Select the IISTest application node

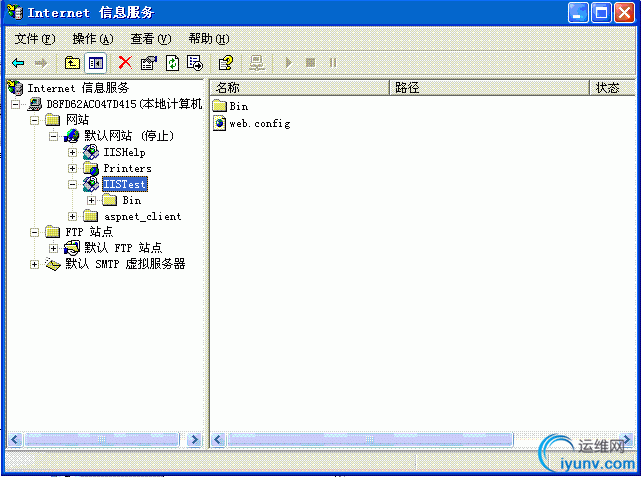[x=125, y=184]
